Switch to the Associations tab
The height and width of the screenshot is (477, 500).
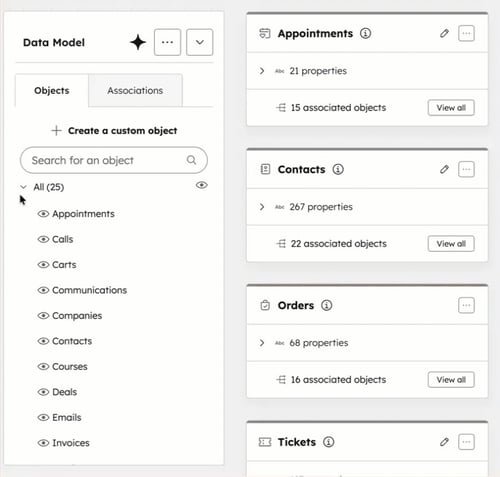[x=135, y=90]
